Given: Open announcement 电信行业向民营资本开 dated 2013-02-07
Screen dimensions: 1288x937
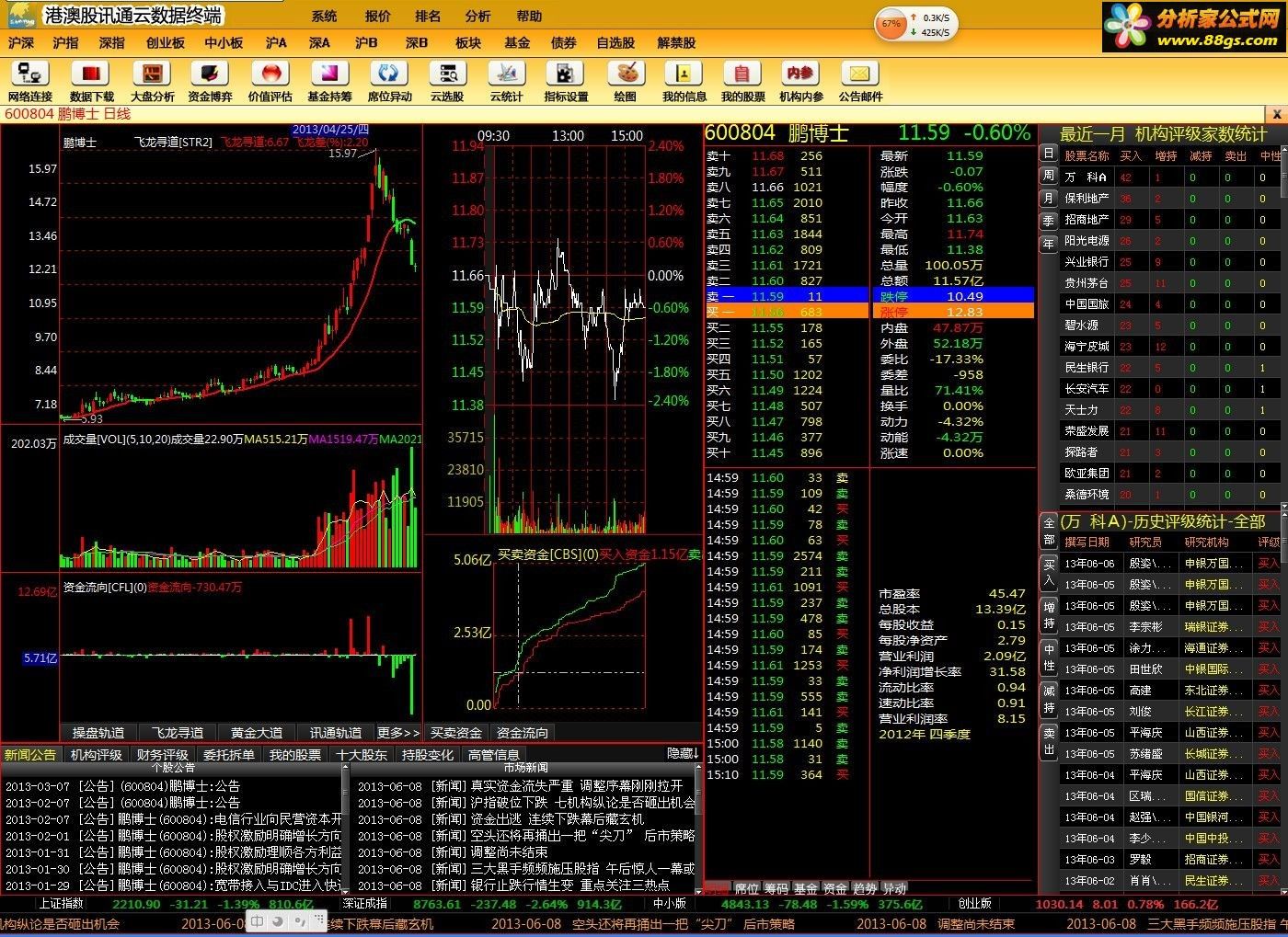Looking at the screenshot, I should (173, 819).
